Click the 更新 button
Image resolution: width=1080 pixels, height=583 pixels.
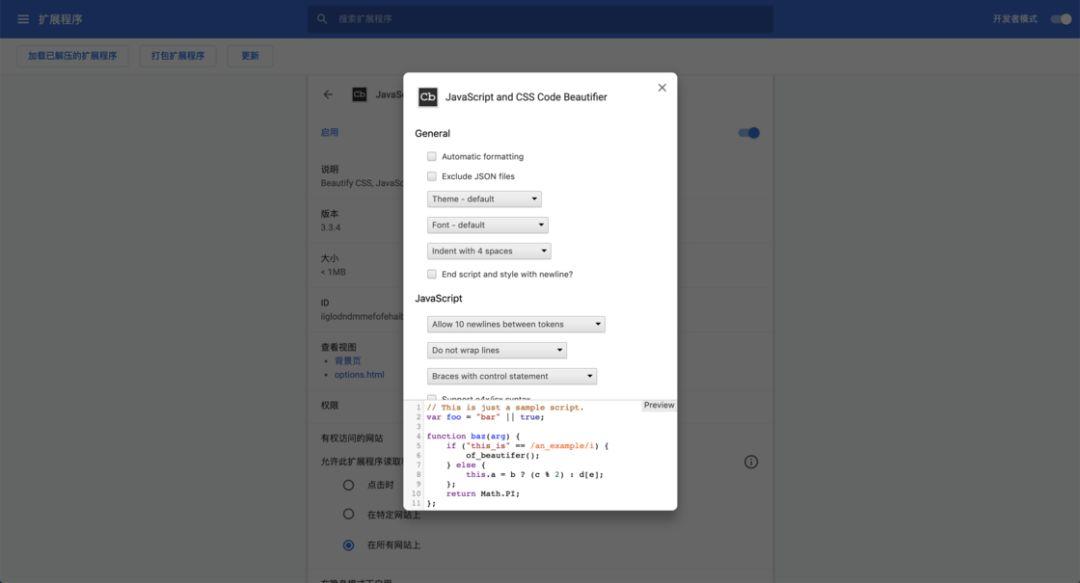click(x=250, y=56)
